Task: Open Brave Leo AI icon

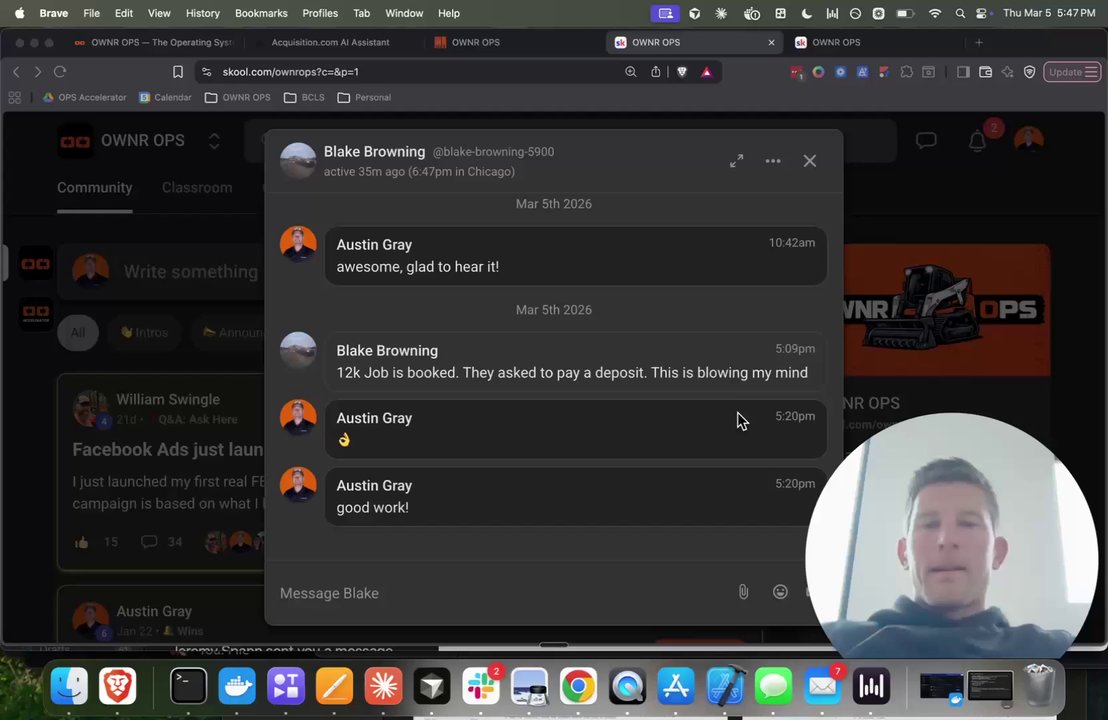Action: coord(1008,72)
